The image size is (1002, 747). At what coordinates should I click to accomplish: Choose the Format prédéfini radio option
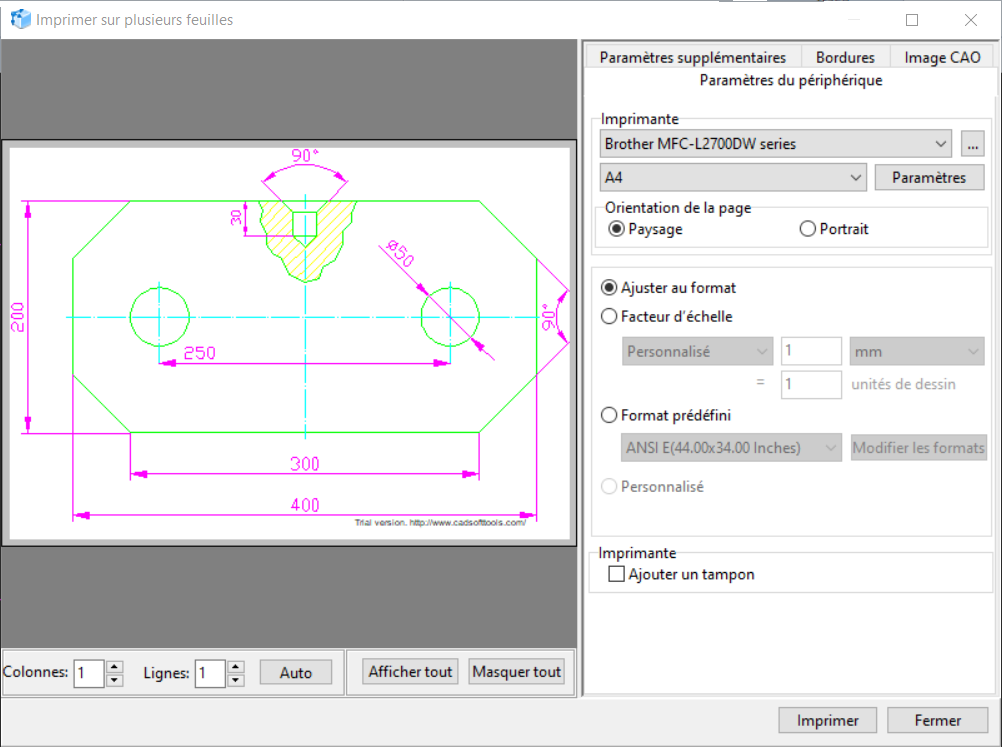609,414
